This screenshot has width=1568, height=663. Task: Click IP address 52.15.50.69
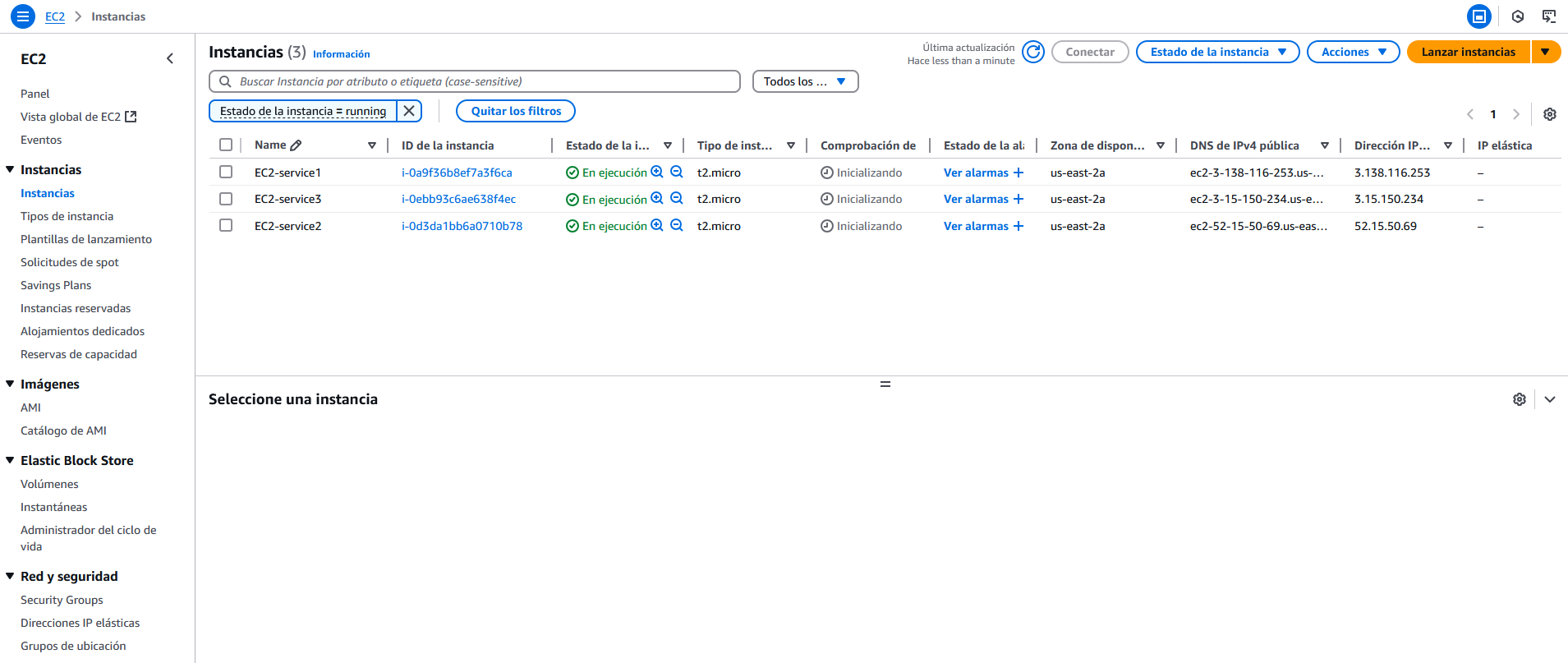(x=1386, y=226)
